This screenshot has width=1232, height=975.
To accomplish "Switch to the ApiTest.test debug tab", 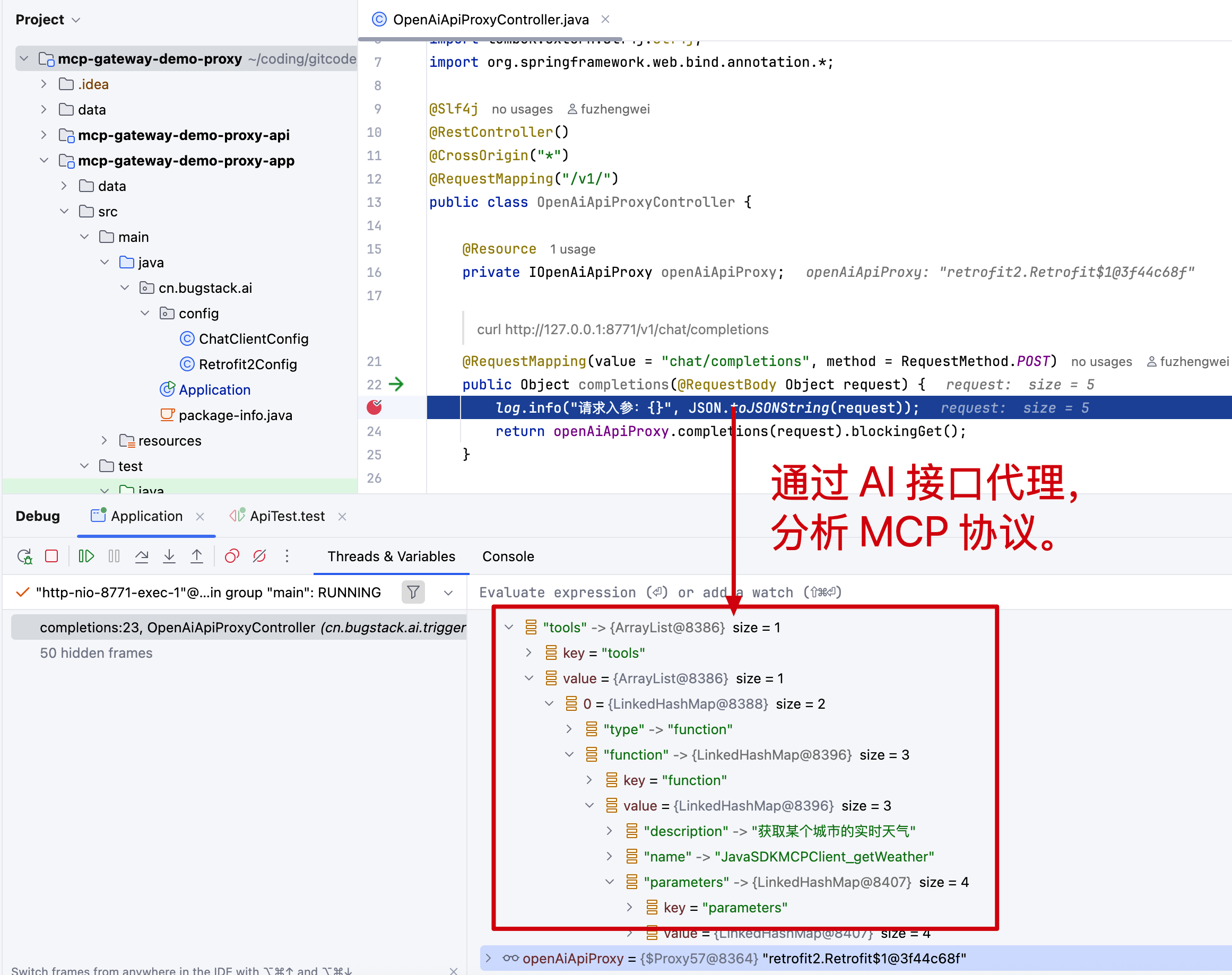I will point(287,516).
